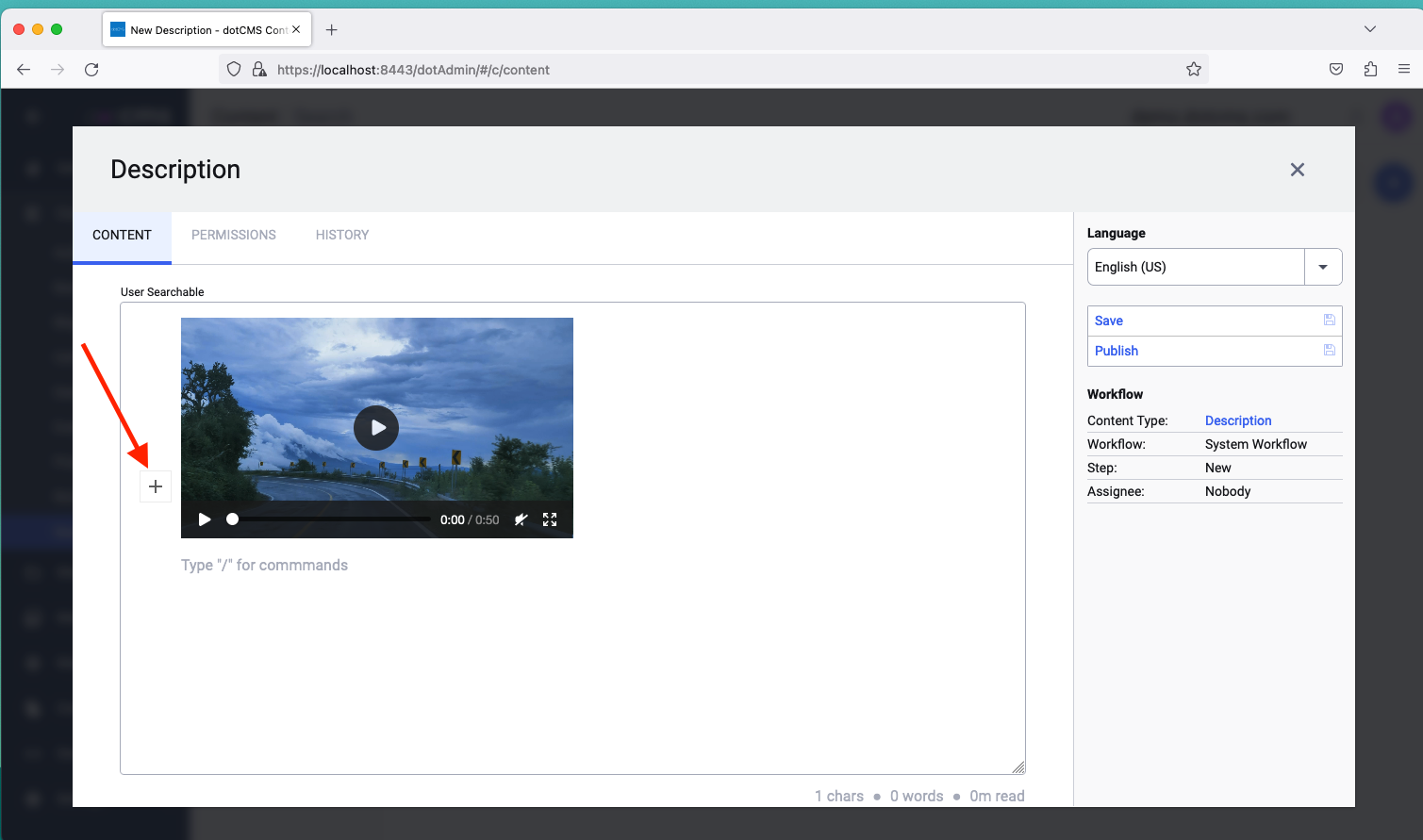1423x840 pixels.
Task: Unmute the video using the speaker icon
Action: pyautogui.click(x=521, y=519)
